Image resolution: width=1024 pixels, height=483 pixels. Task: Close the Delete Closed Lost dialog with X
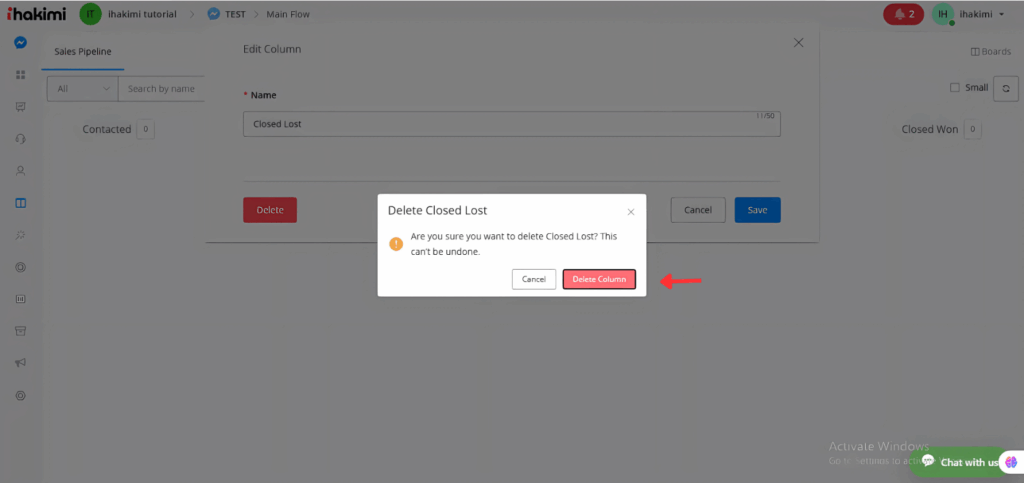[x=630, y=212]
